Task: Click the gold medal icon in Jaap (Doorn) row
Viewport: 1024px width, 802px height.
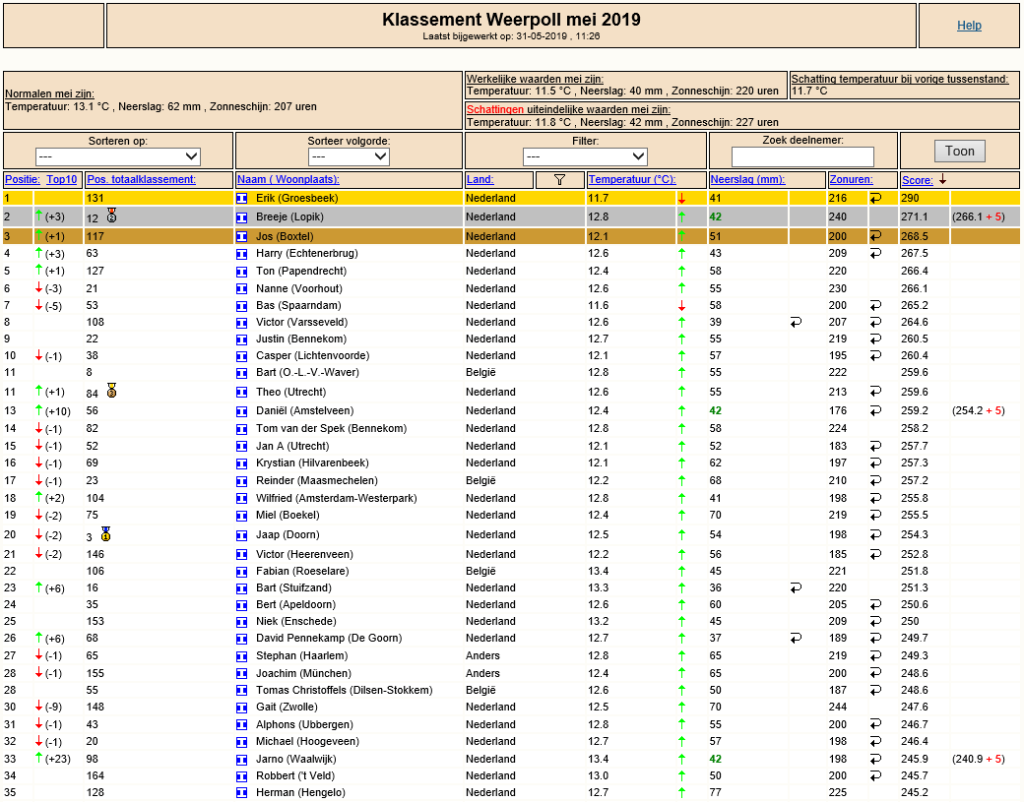Action: [106, 534]
